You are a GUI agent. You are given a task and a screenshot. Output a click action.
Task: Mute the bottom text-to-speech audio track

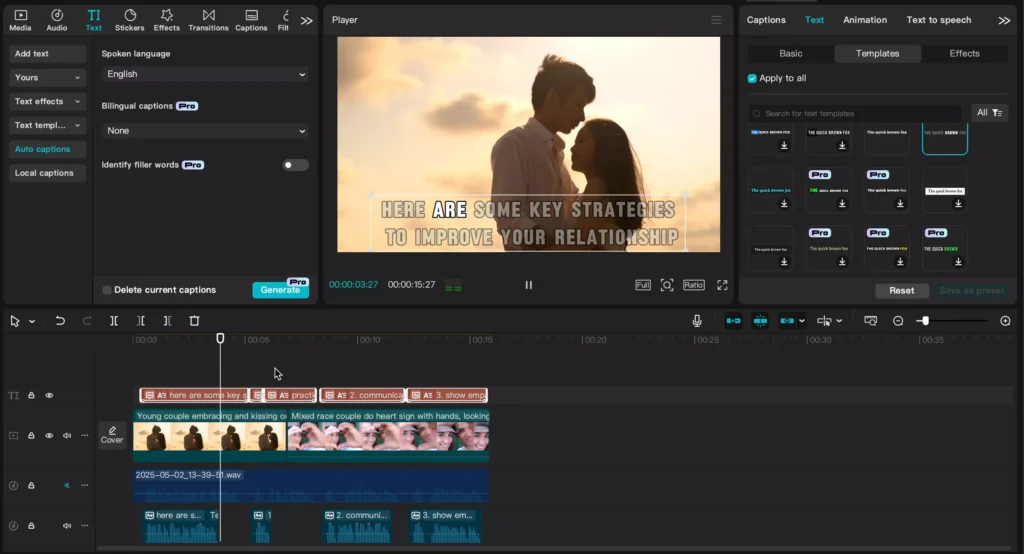click(x=67, y=525)
